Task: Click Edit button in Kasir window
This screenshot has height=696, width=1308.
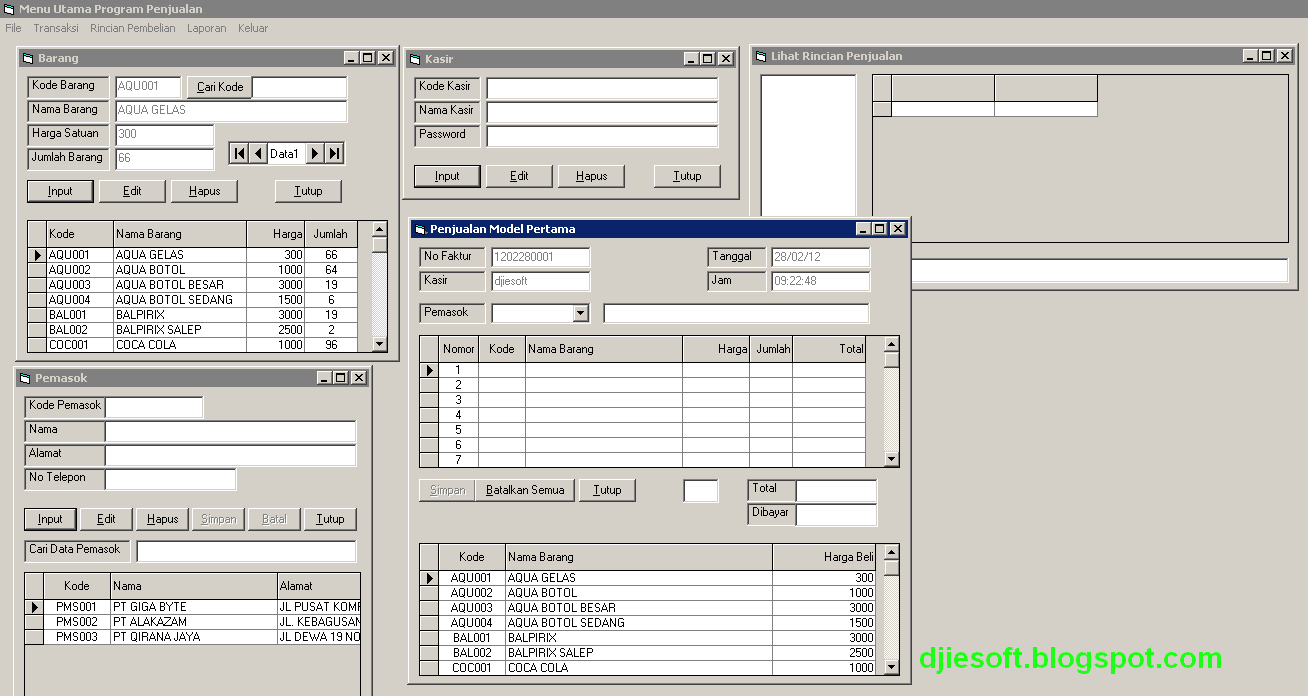Action: point(519,176)
